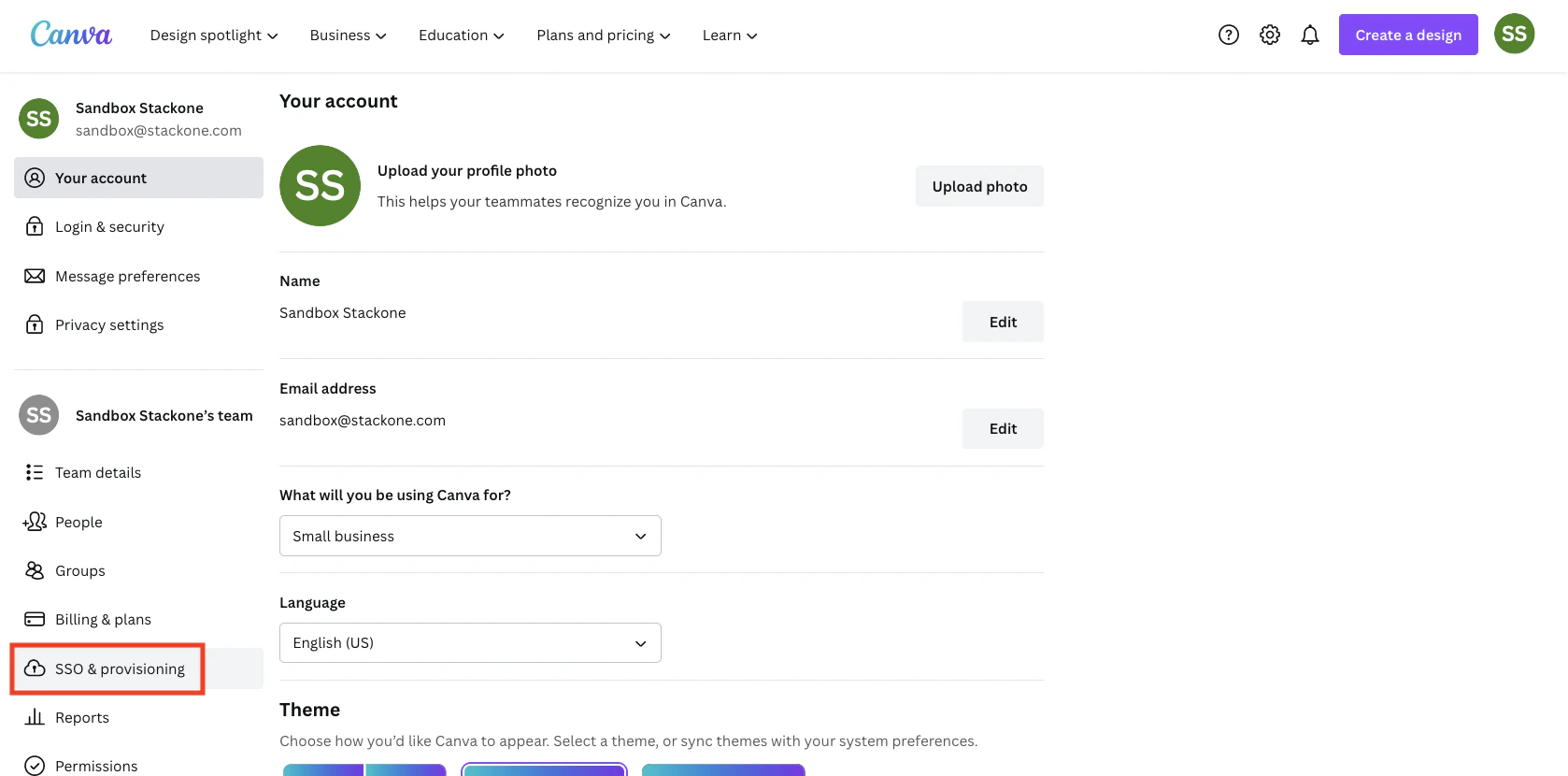Screen dimensions: 1568x776
Task: Click the Login & security lock icon
Action: click(x=35, y=226)
